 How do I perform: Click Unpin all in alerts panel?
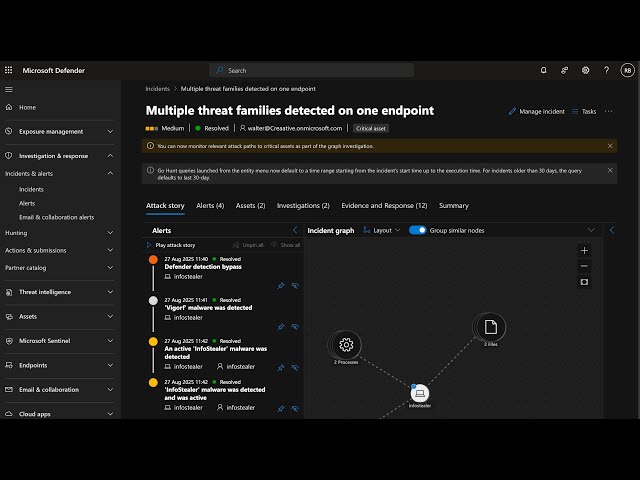[x=248, y=245]
